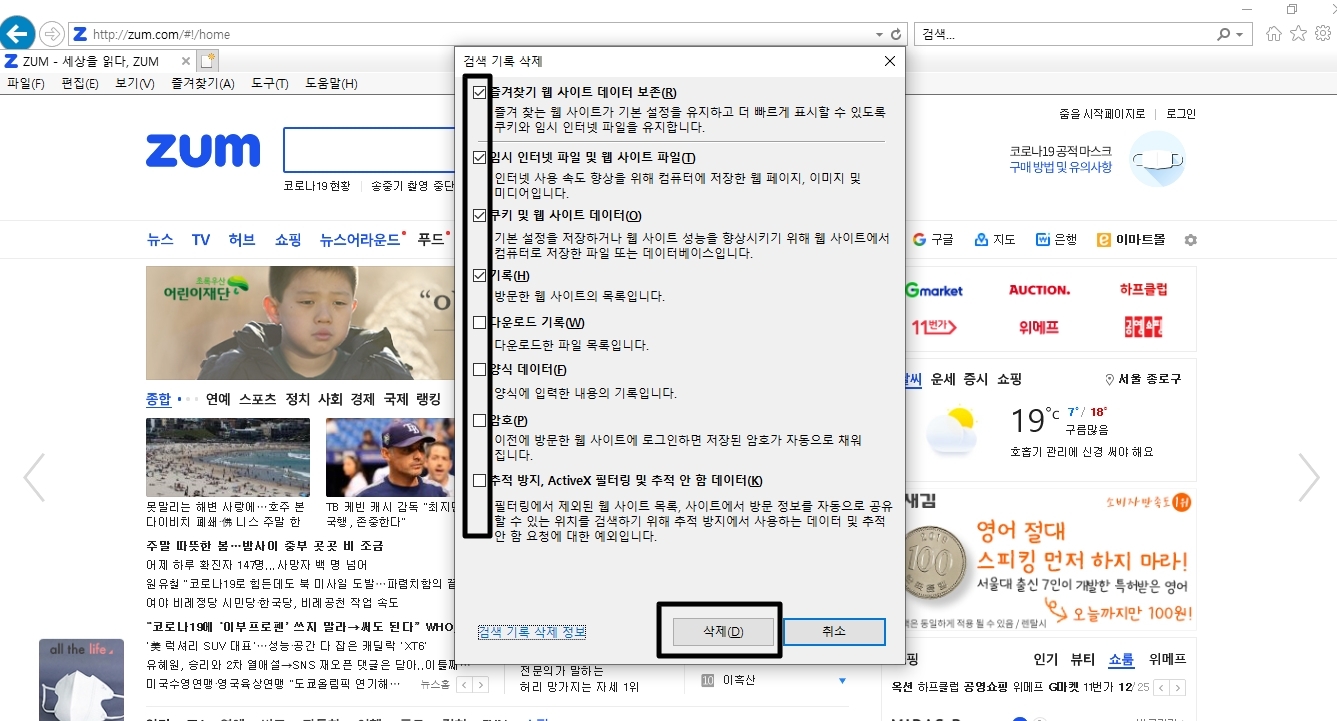Close the 검색 기록 삭제 dialog with X
The image size is (1337, 721).
889,61
